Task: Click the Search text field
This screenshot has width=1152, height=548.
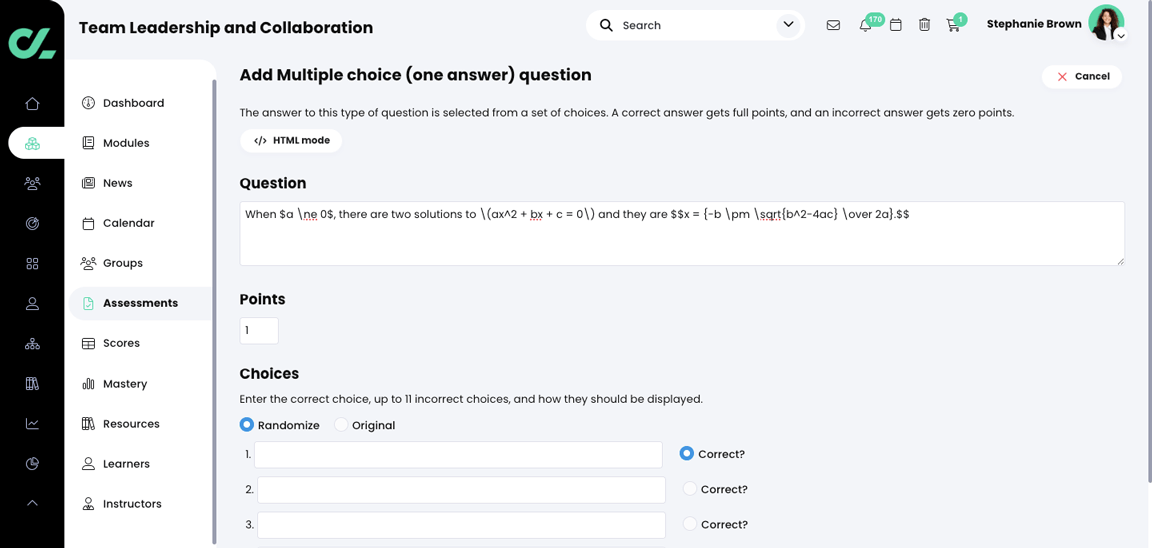Action: pyautogui.click(x=694, y=25)
